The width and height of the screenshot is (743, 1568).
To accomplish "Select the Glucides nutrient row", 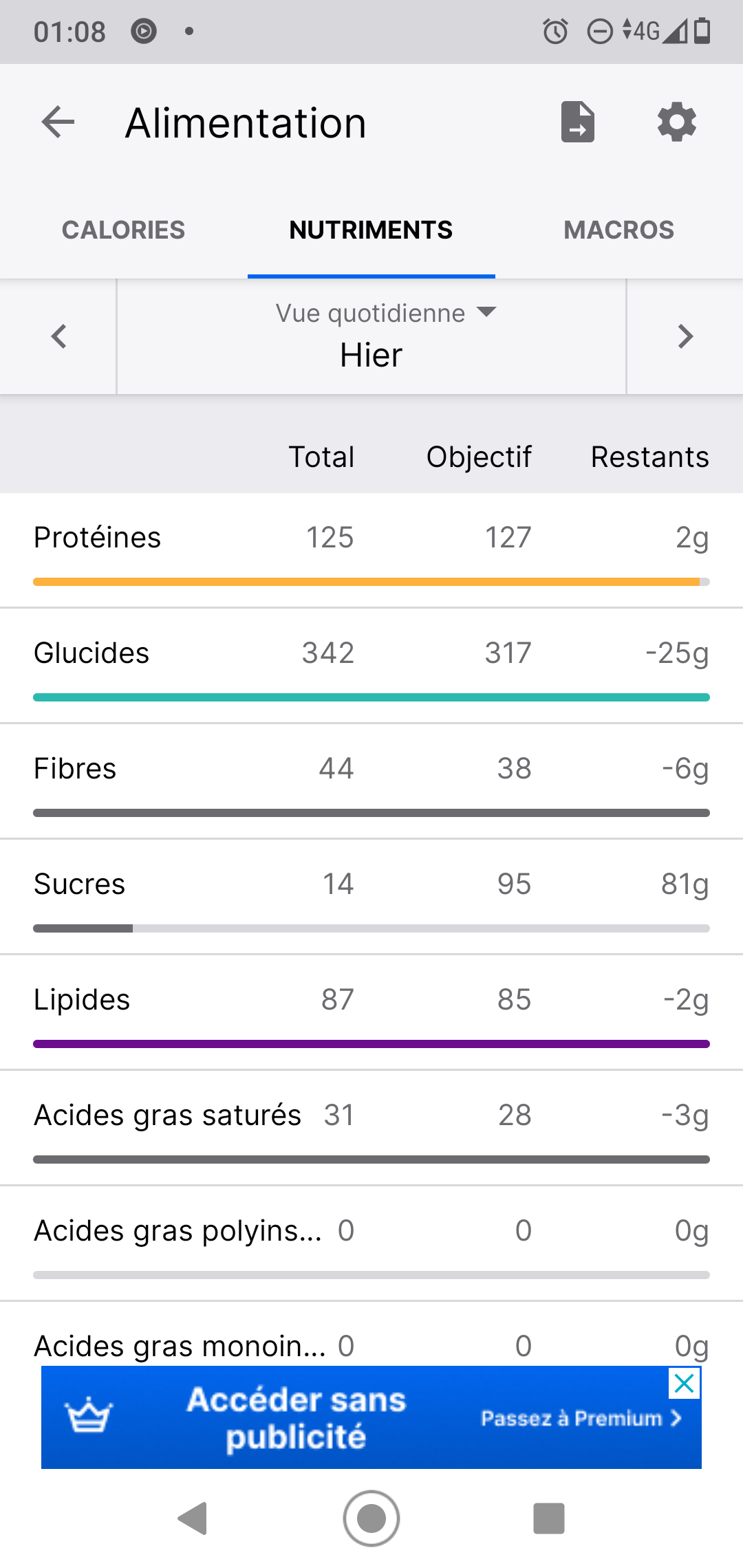I will tap(371, 653).
